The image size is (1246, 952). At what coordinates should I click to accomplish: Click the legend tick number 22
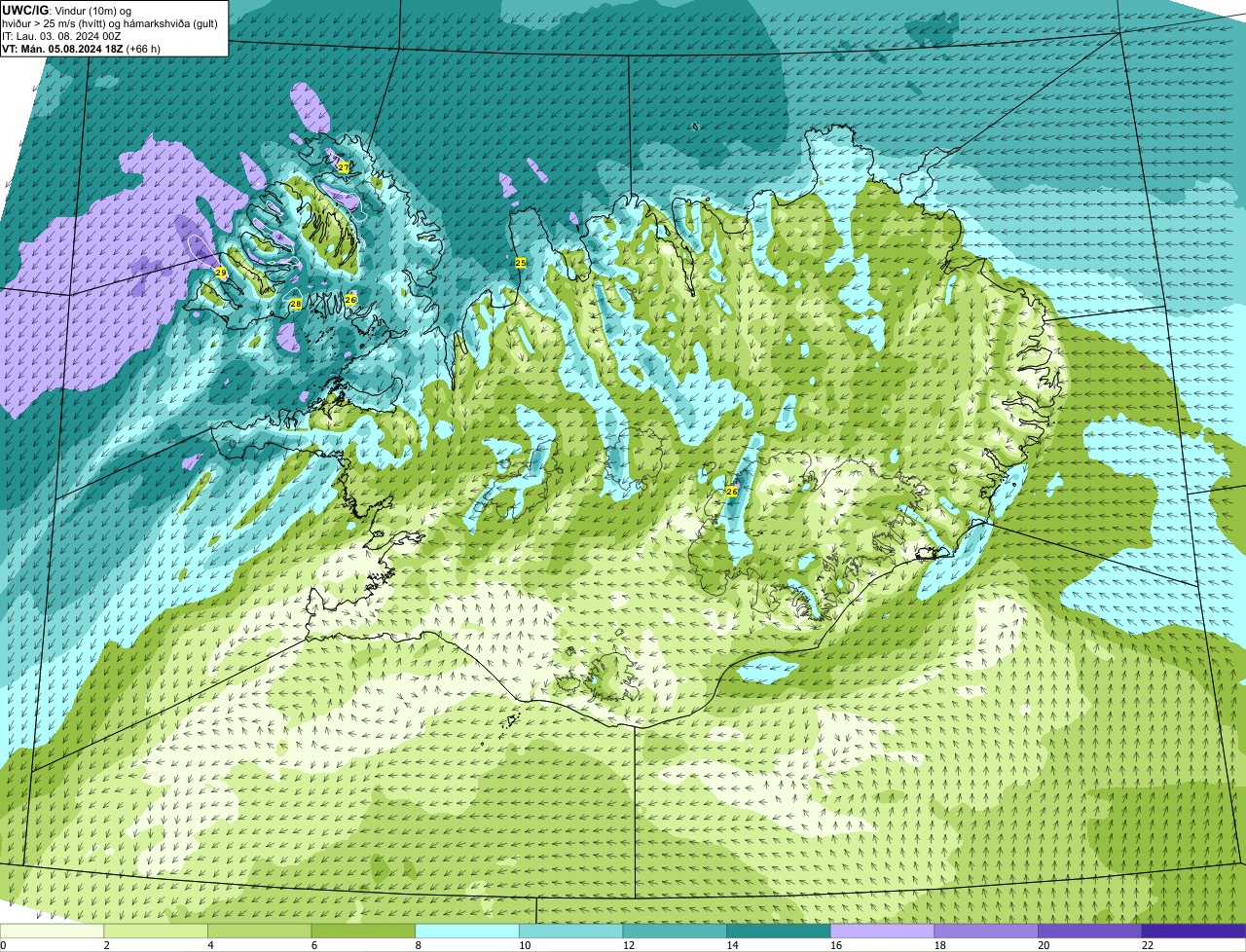pyautogui.click(x=1148, y=945)
